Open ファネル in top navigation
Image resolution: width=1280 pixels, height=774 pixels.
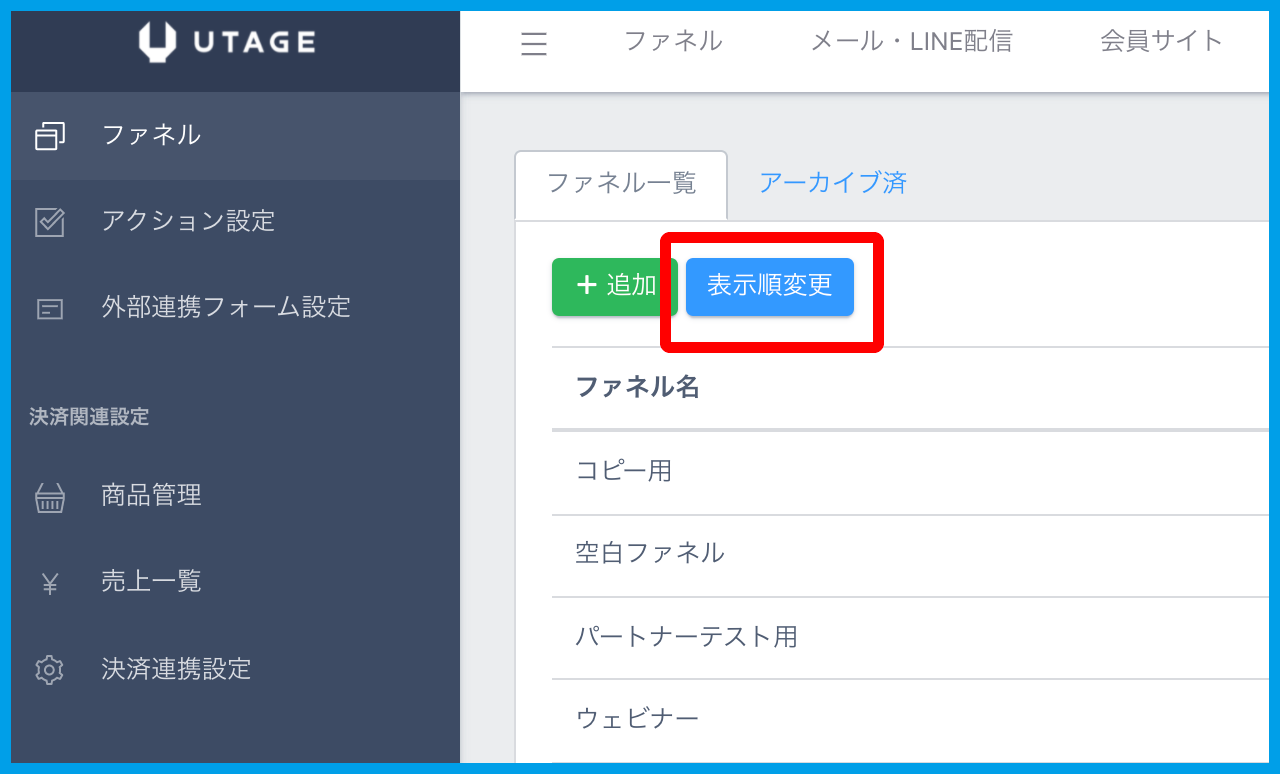point(672,41)
